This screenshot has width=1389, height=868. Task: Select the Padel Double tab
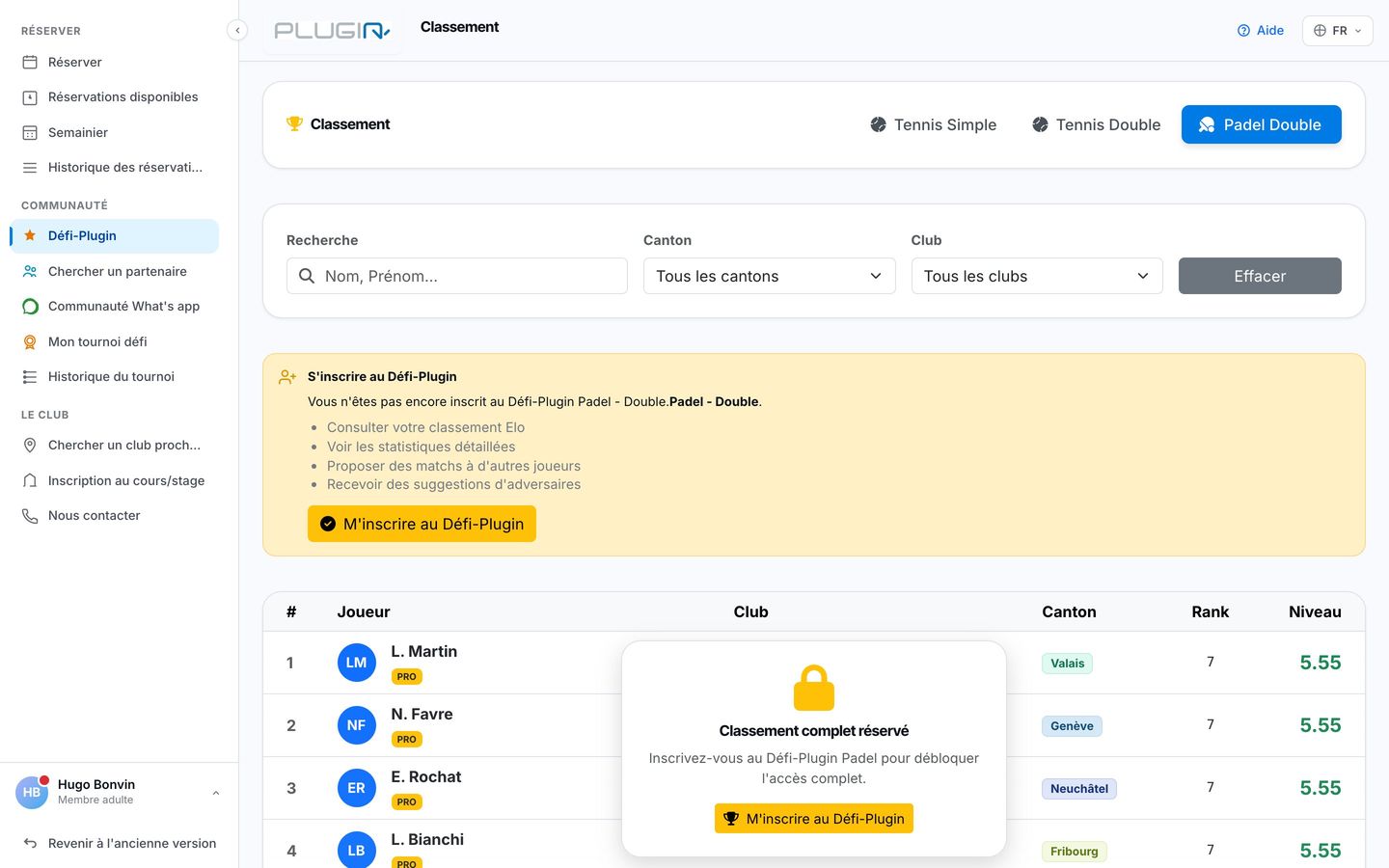[x=1261, y=124]
